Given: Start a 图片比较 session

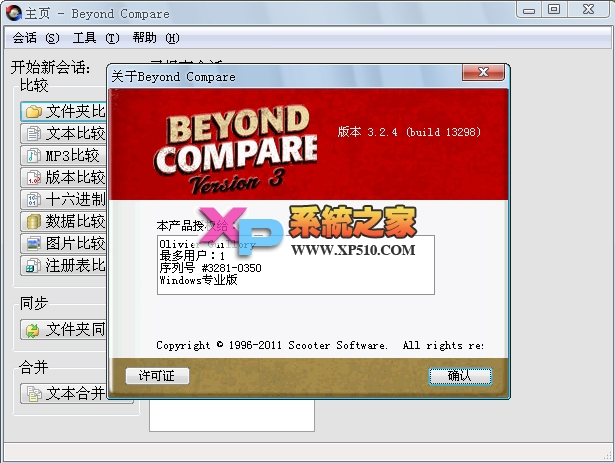Looking at the screenshot, I should coord(64,244).
